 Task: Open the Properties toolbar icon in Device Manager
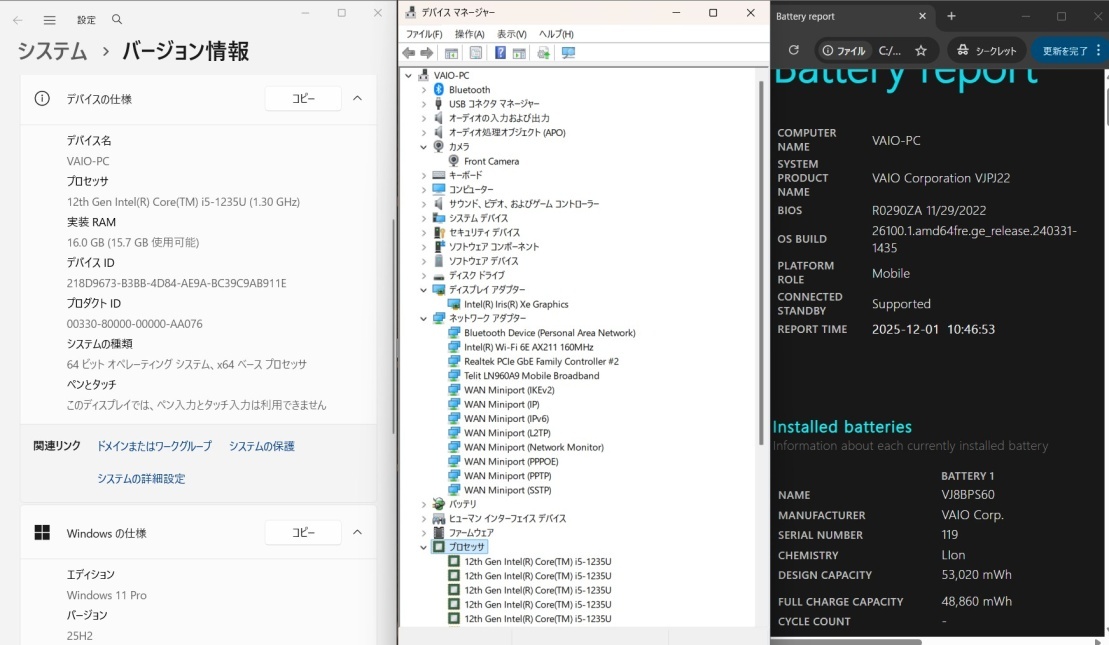click(x=476, y=53)
